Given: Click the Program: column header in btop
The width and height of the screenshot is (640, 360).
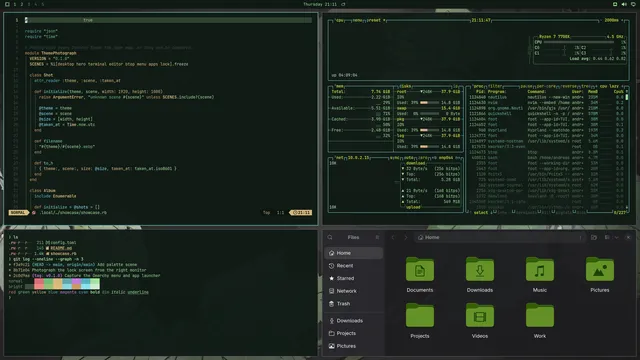Looking at the screenshot, I should click(497, 92).
